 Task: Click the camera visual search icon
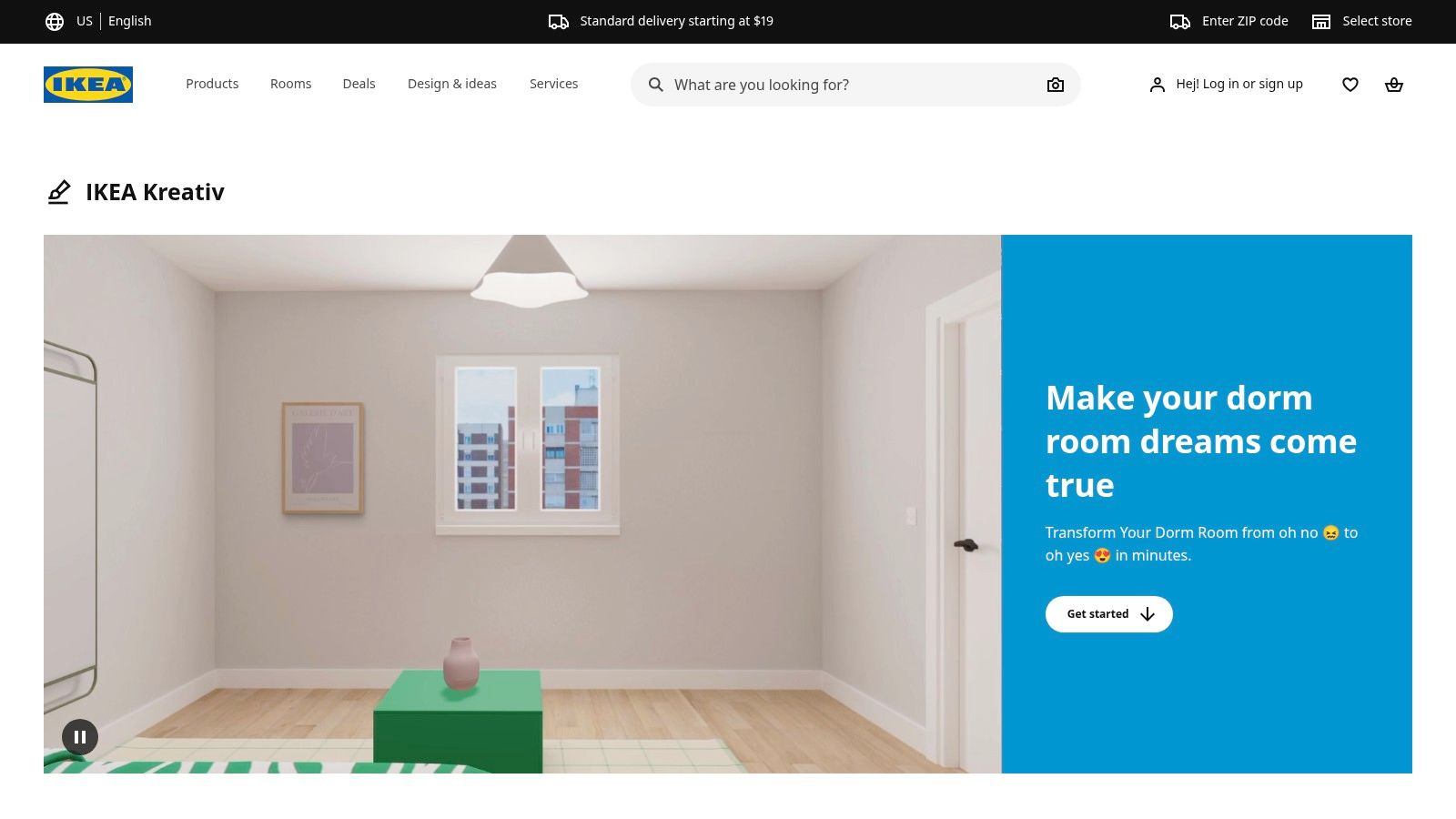pyautogui.click(x=1056, y=85)
